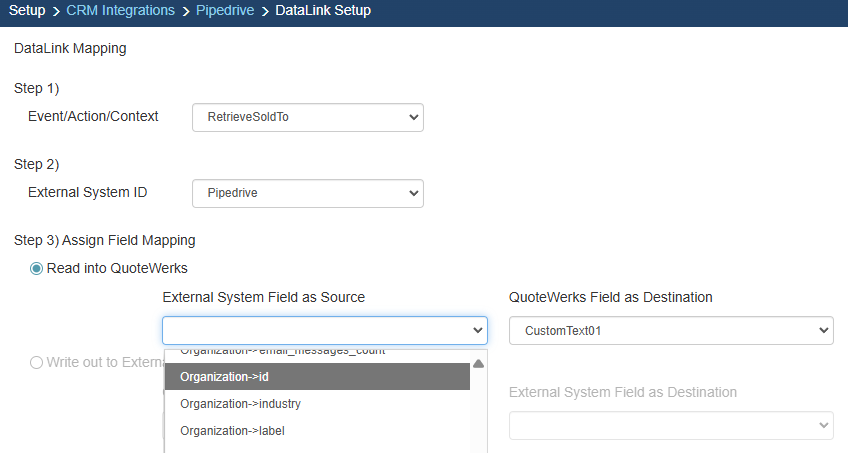This screenshot has width=848, height=453.
Task: Click the arrow on the greyed-out destination dropdown
Action: point(823,425)
